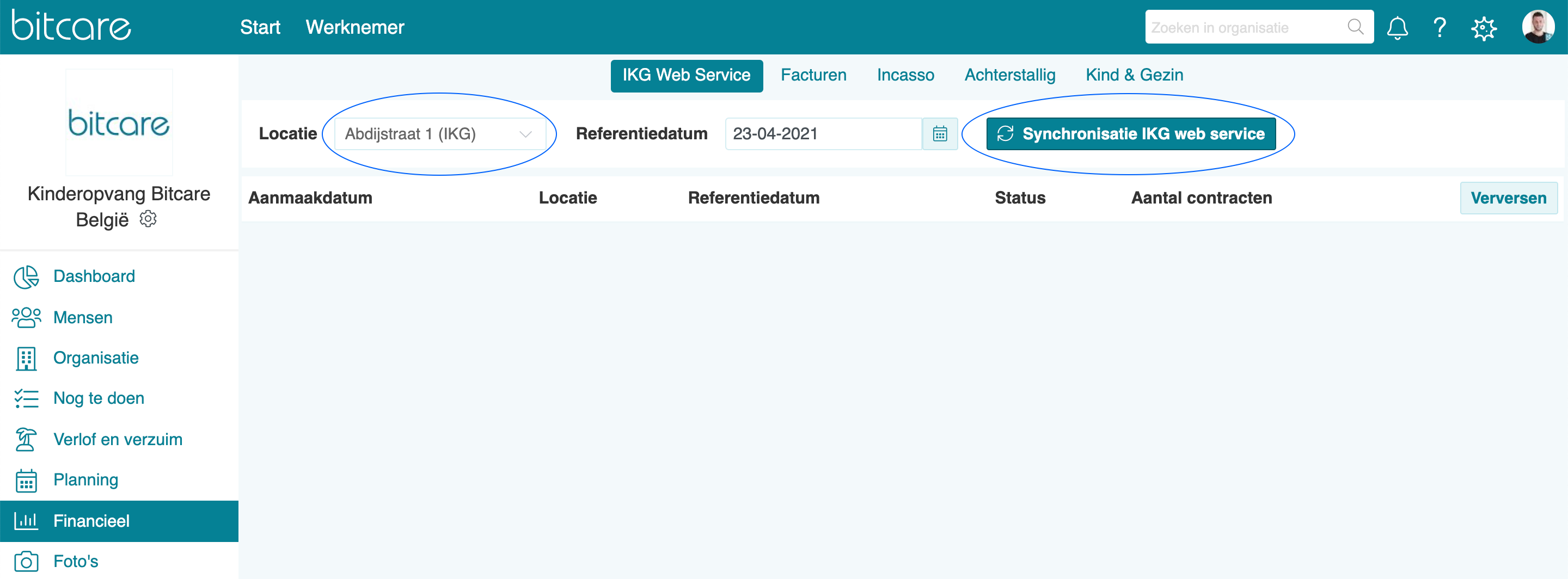Open the calendar date picker icon
The width and height of the screenshot is (1568, 579).
click(940, 134)
